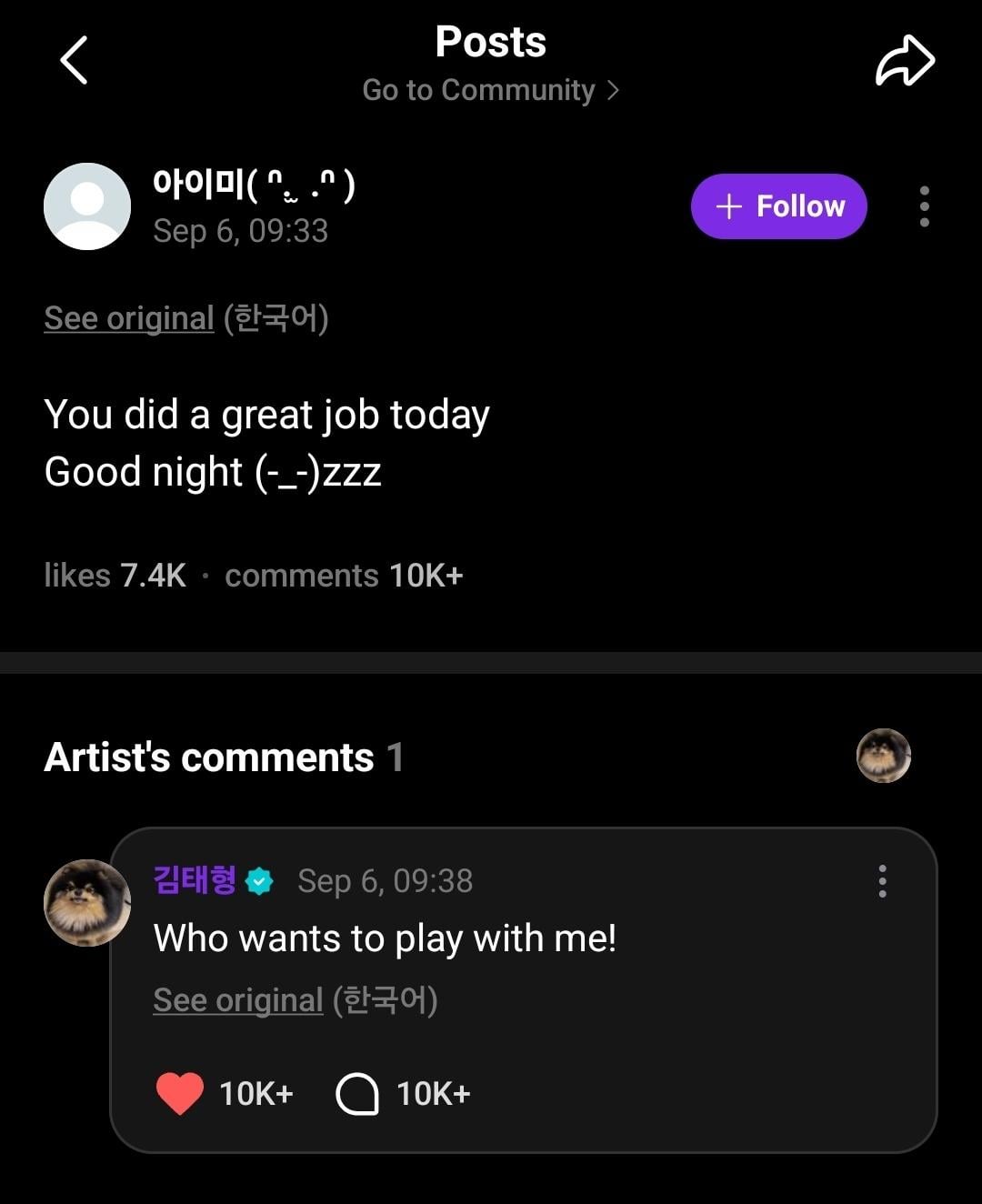This screenshot has height=1204, width=982.
Task: Open the 김태형 artist profile name
Action: [x=195, y=880]
